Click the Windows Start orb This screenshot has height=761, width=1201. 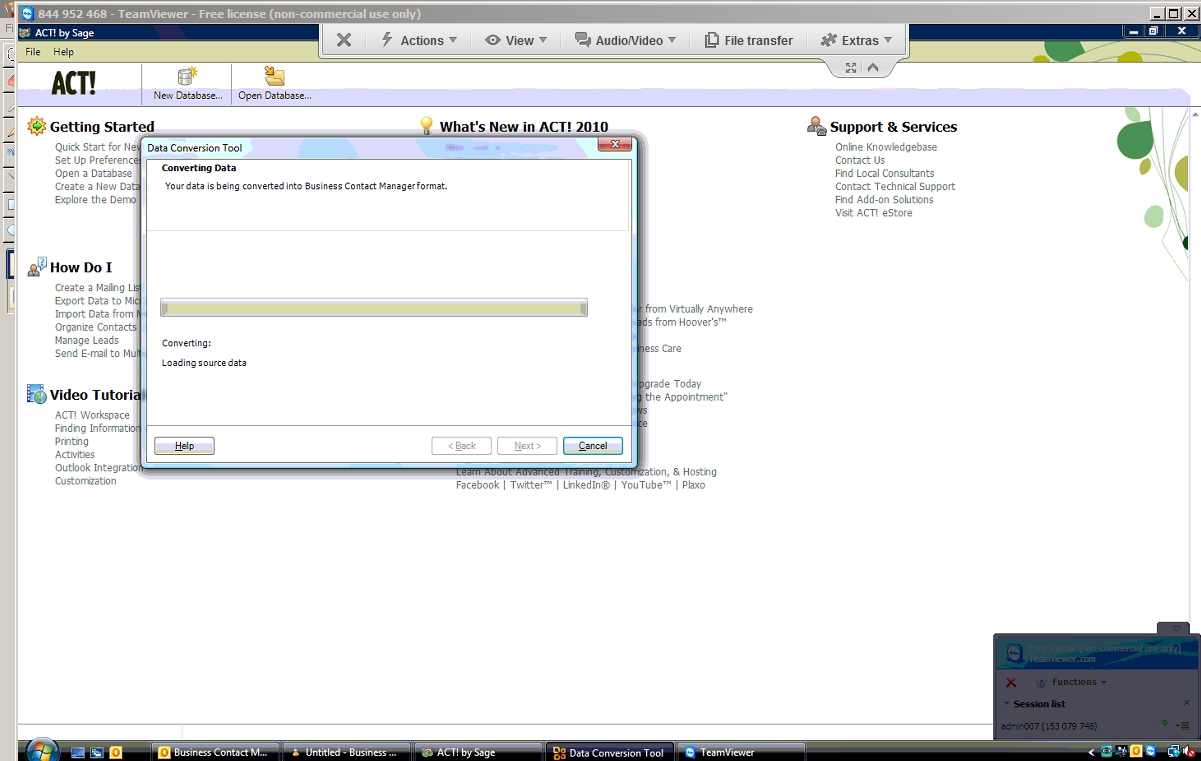41,750
